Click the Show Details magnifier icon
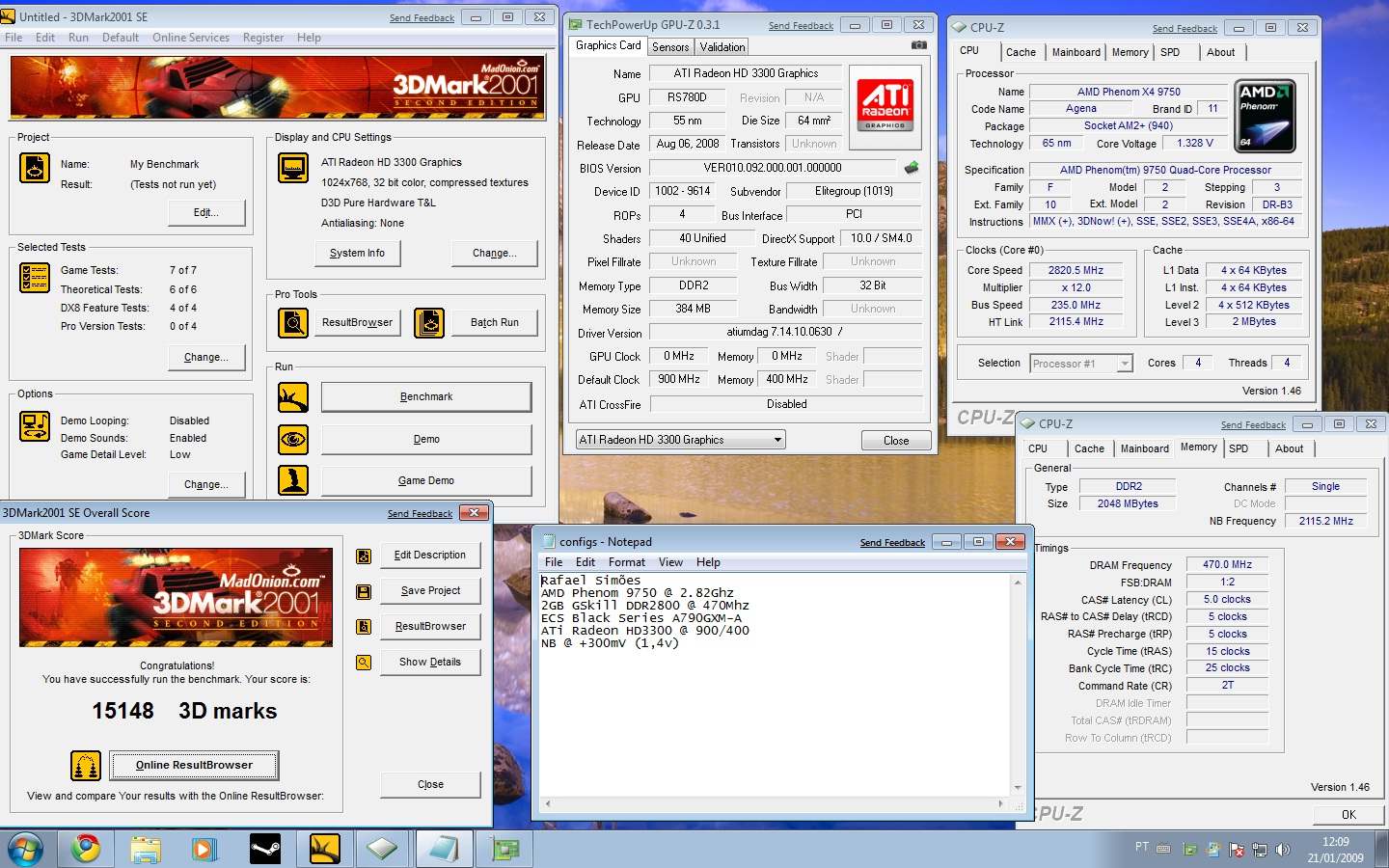 click(364, 663)
